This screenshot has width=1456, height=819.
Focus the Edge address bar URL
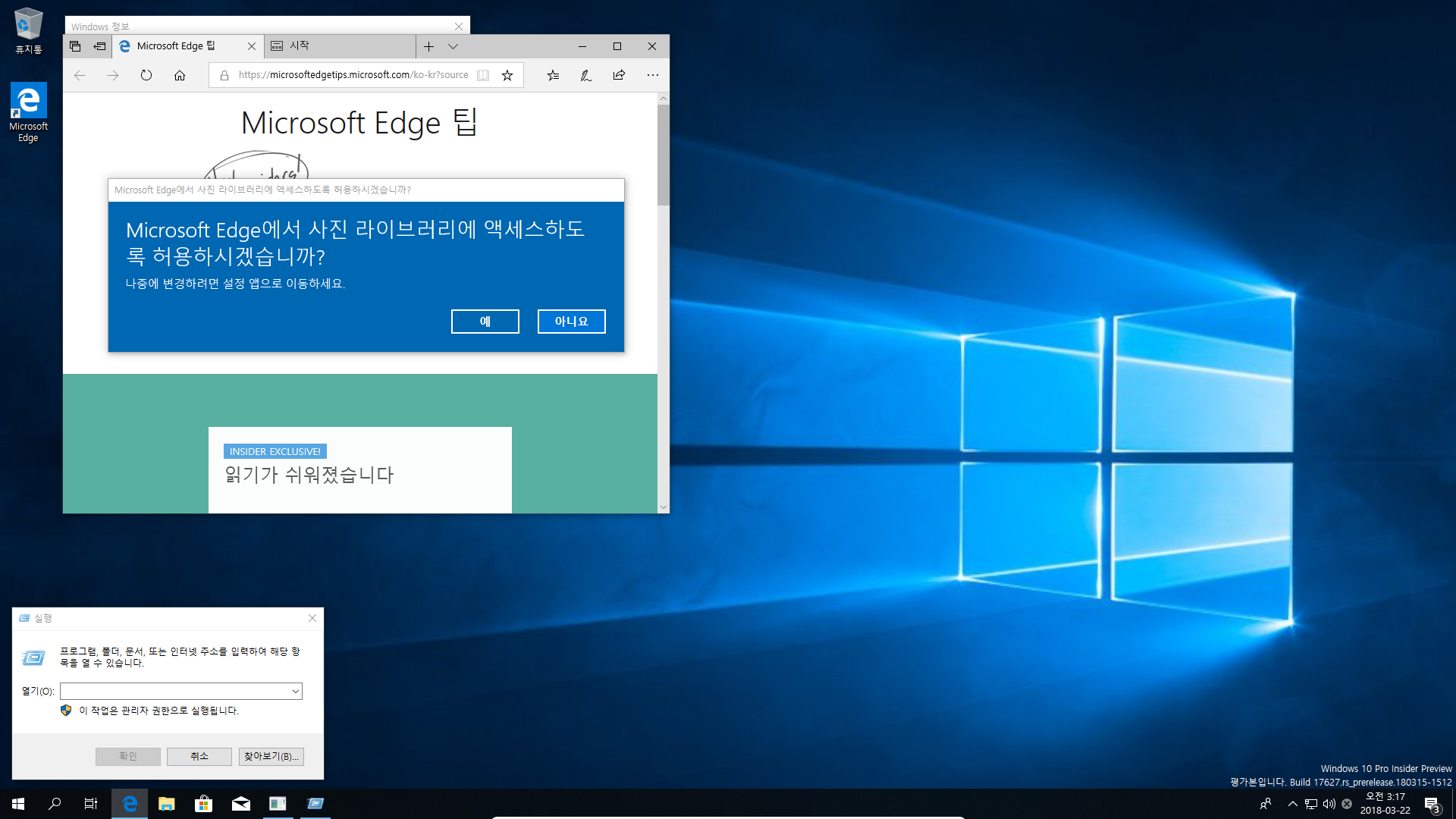pos(353,75)
